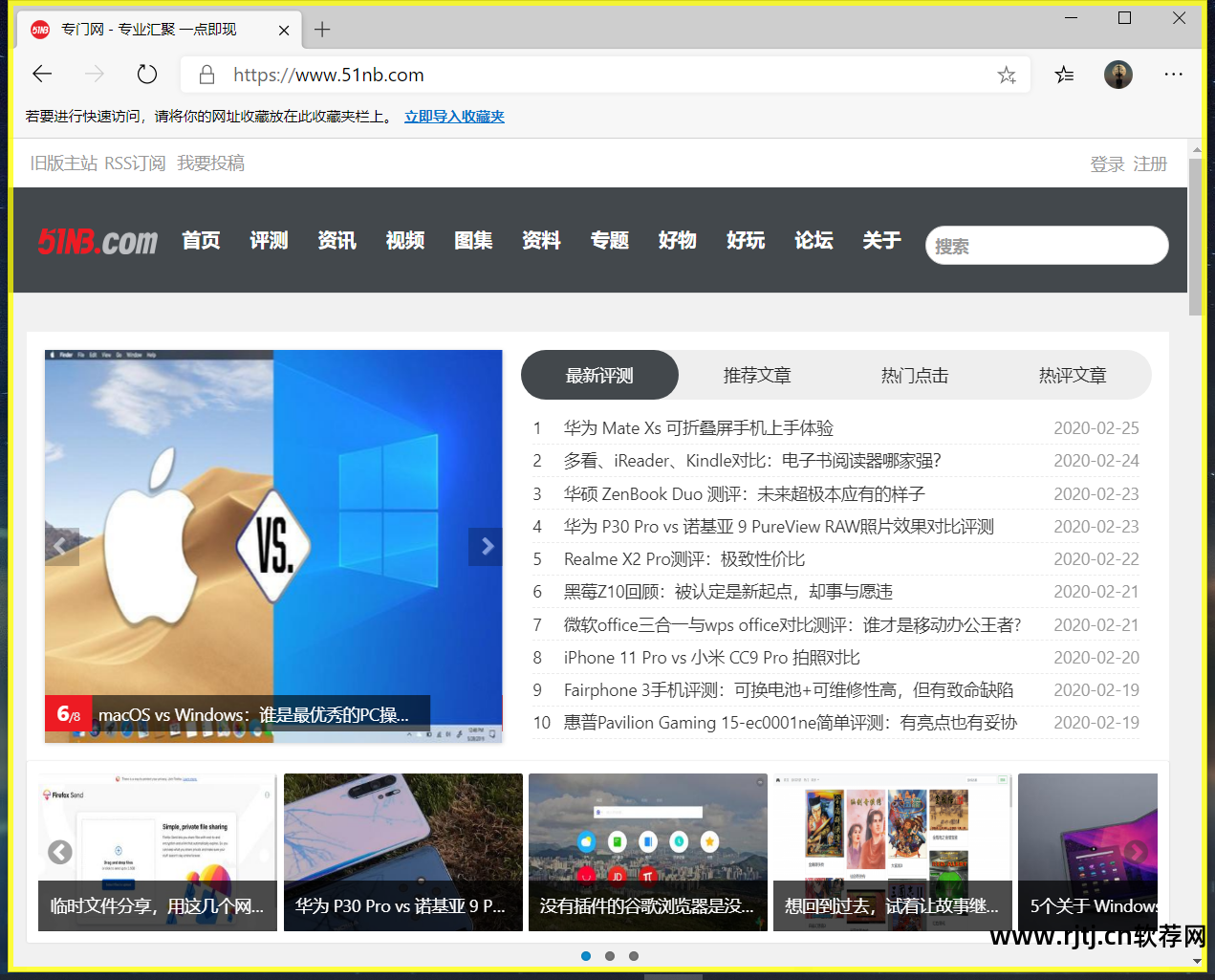Open thumbnail 华为 P30 Pro vs 诺基亚 9 P...

pos(403,852)
